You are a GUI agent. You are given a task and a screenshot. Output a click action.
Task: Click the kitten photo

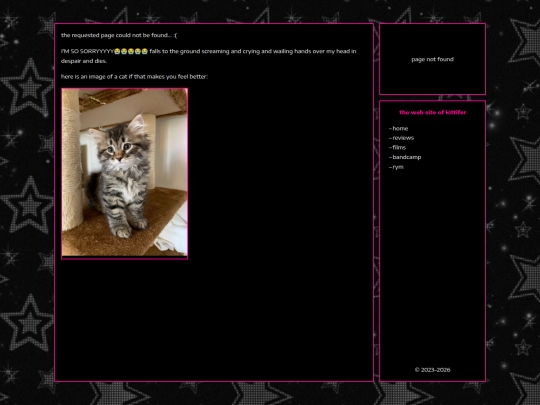[x=125, y=173]
